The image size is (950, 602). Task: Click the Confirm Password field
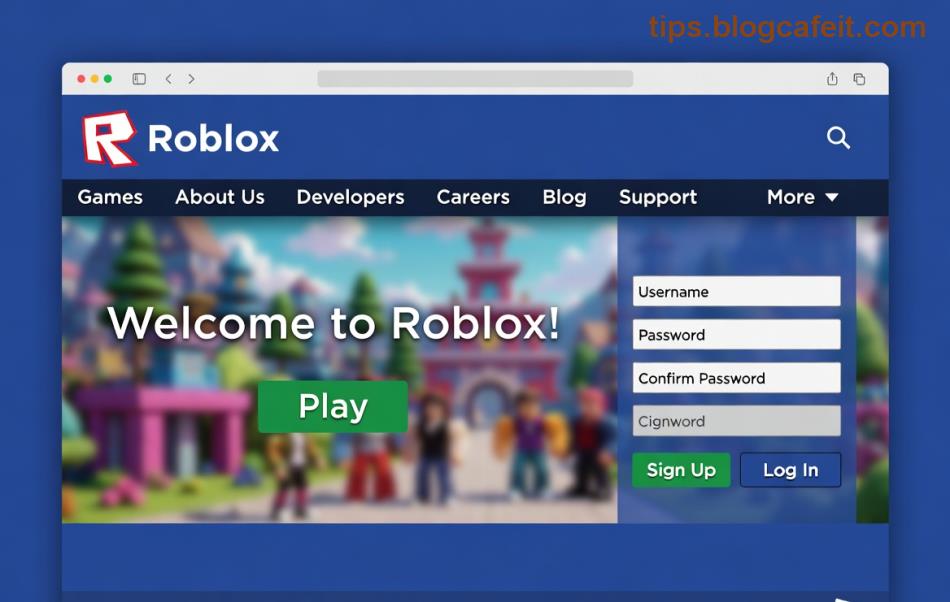tap(736, 378)
